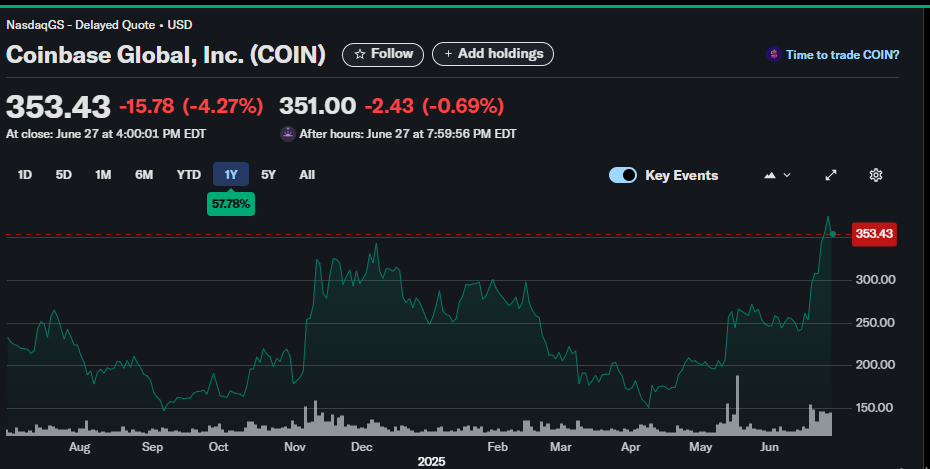The height and width of the screenshot is (469, 930).
Task: Click the green current-price dot on chart
Action: coord(833,234)
